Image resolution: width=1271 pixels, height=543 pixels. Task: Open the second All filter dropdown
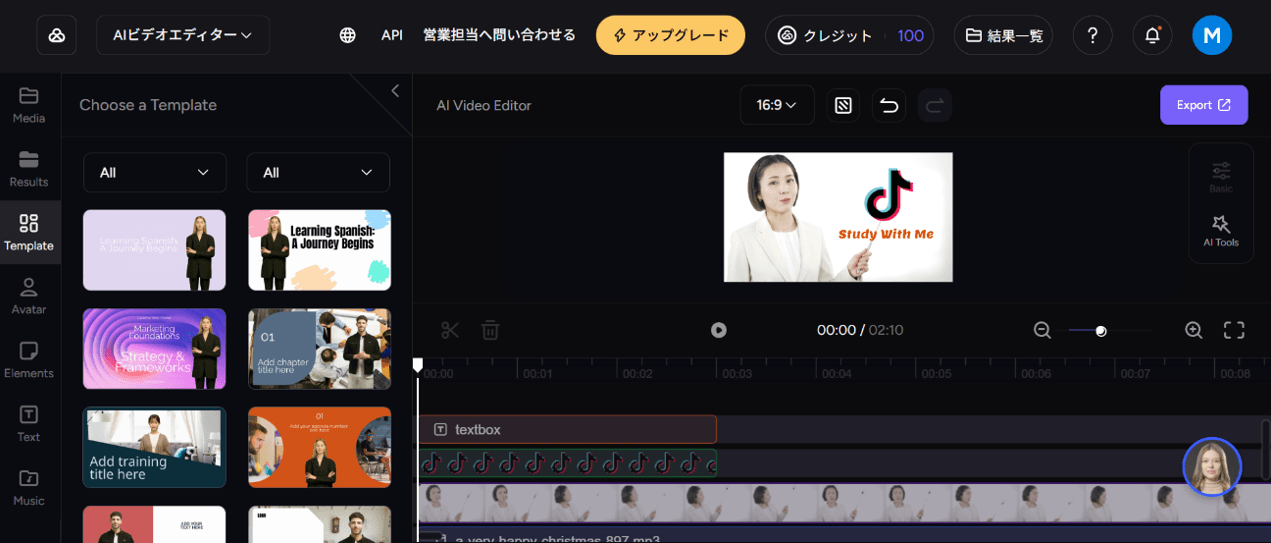[x=318, y=172]
